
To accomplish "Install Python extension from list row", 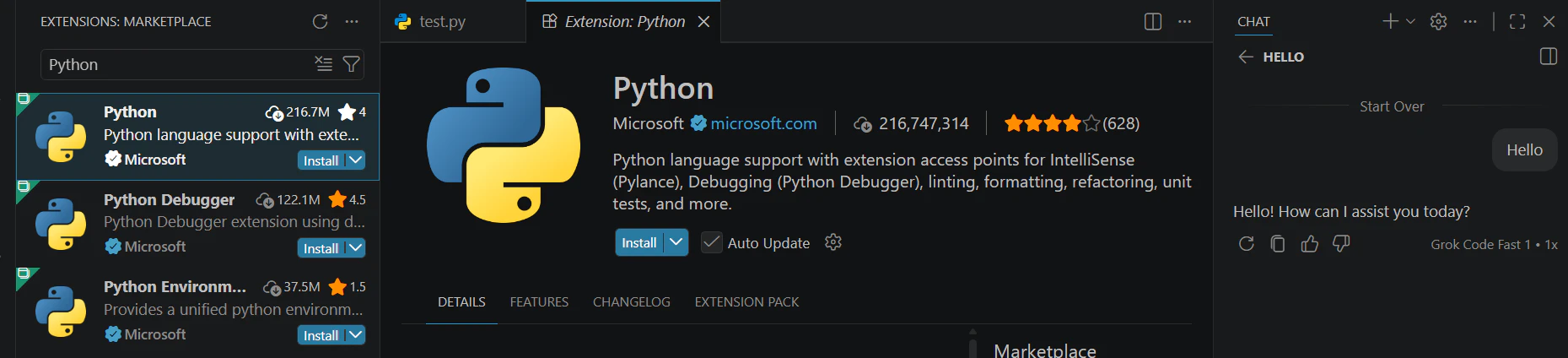I will (x=321, y=160).
